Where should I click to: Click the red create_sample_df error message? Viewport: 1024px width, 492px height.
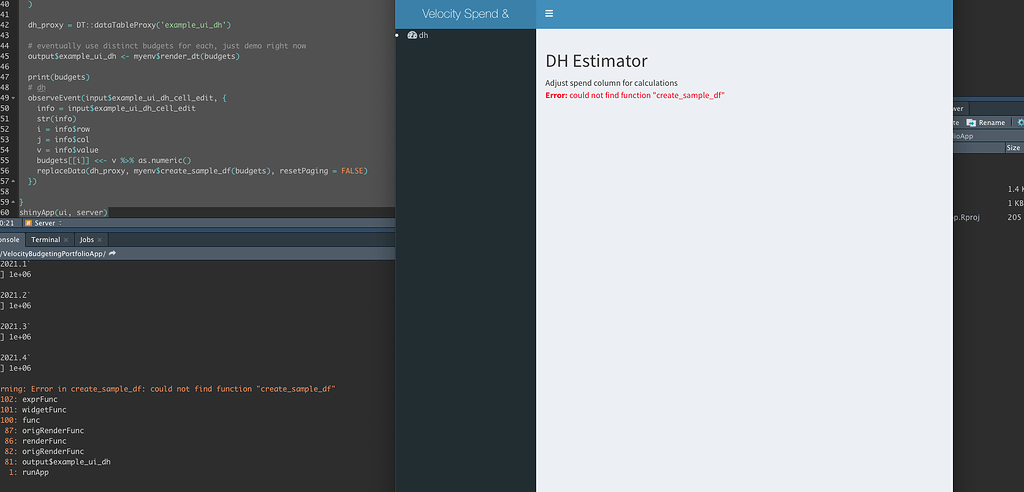(635, 95)
